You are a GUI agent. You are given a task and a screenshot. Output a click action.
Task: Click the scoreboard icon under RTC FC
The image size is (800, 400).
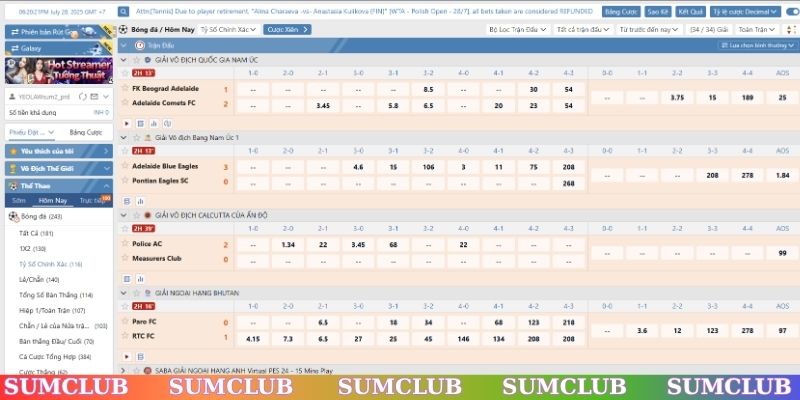click(140, 356)
